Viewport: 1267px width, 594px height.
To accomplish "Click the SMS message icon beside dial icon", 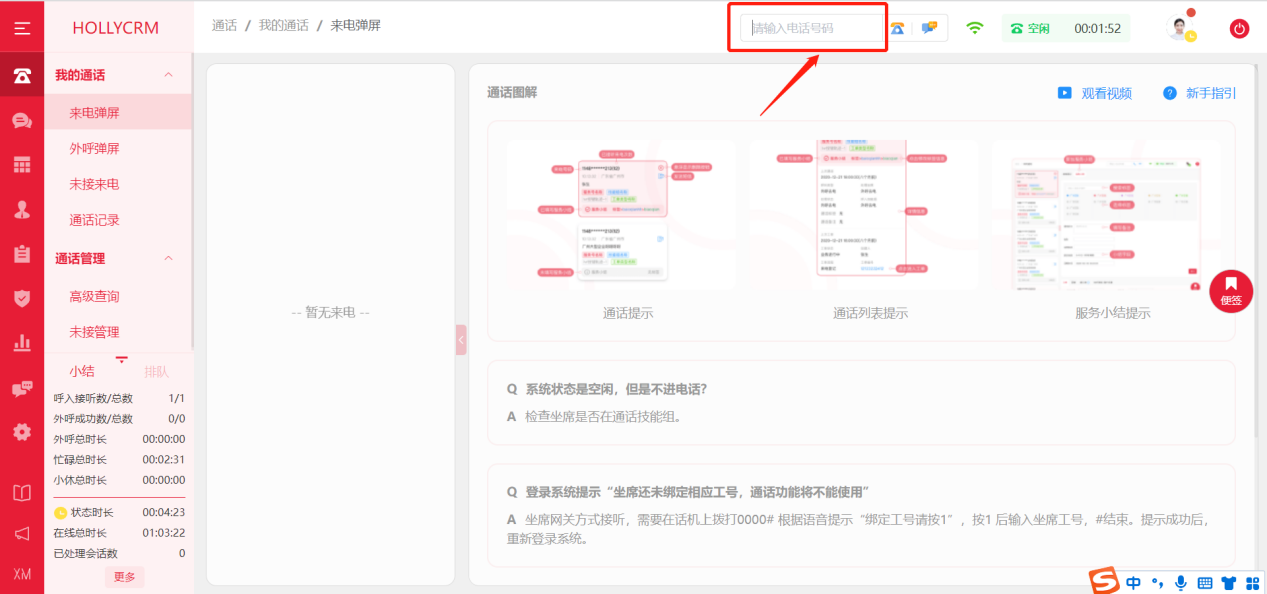I will [x=930, y=28].
